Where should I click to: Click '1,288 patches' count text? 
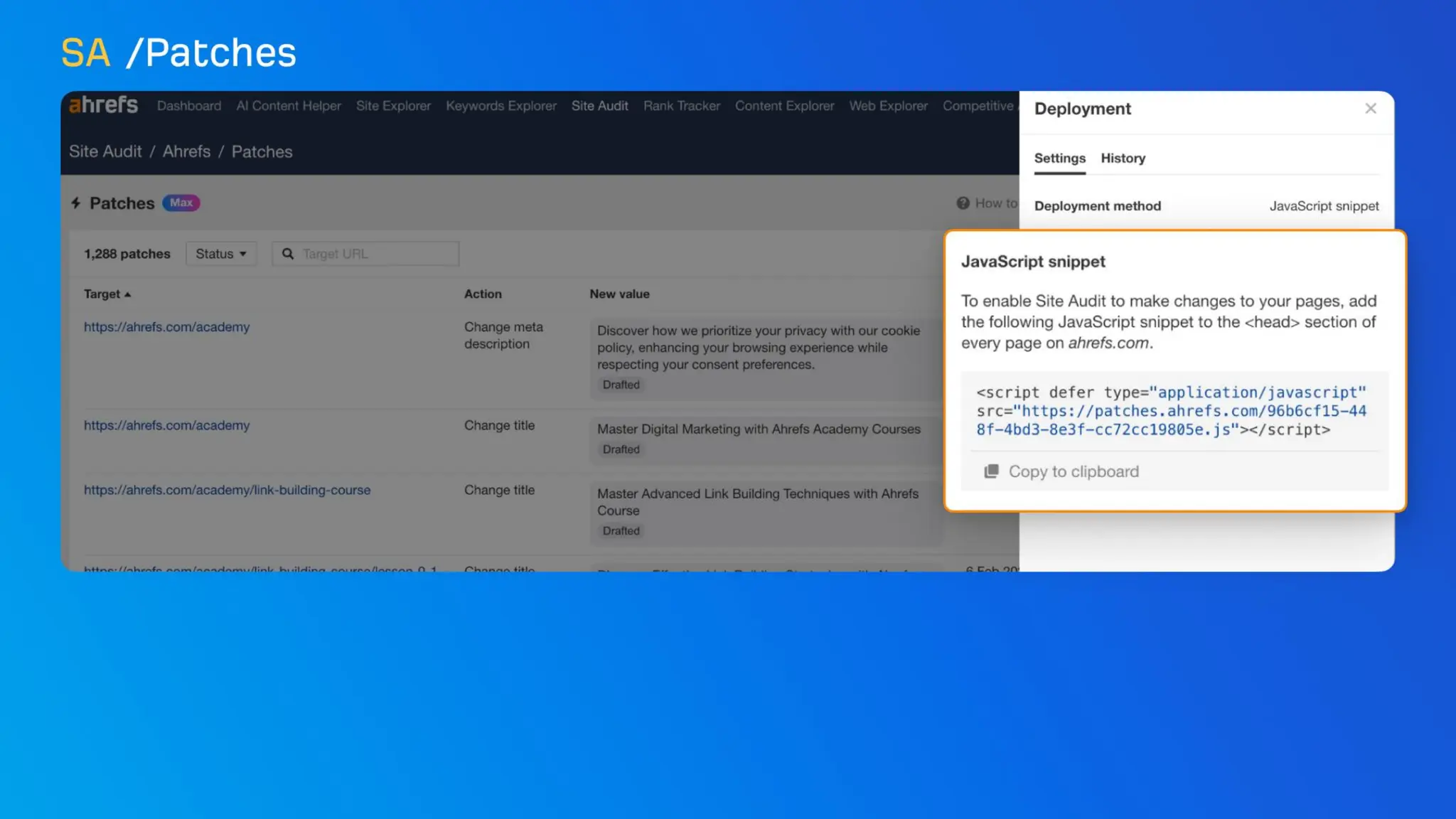coord(127,254)
